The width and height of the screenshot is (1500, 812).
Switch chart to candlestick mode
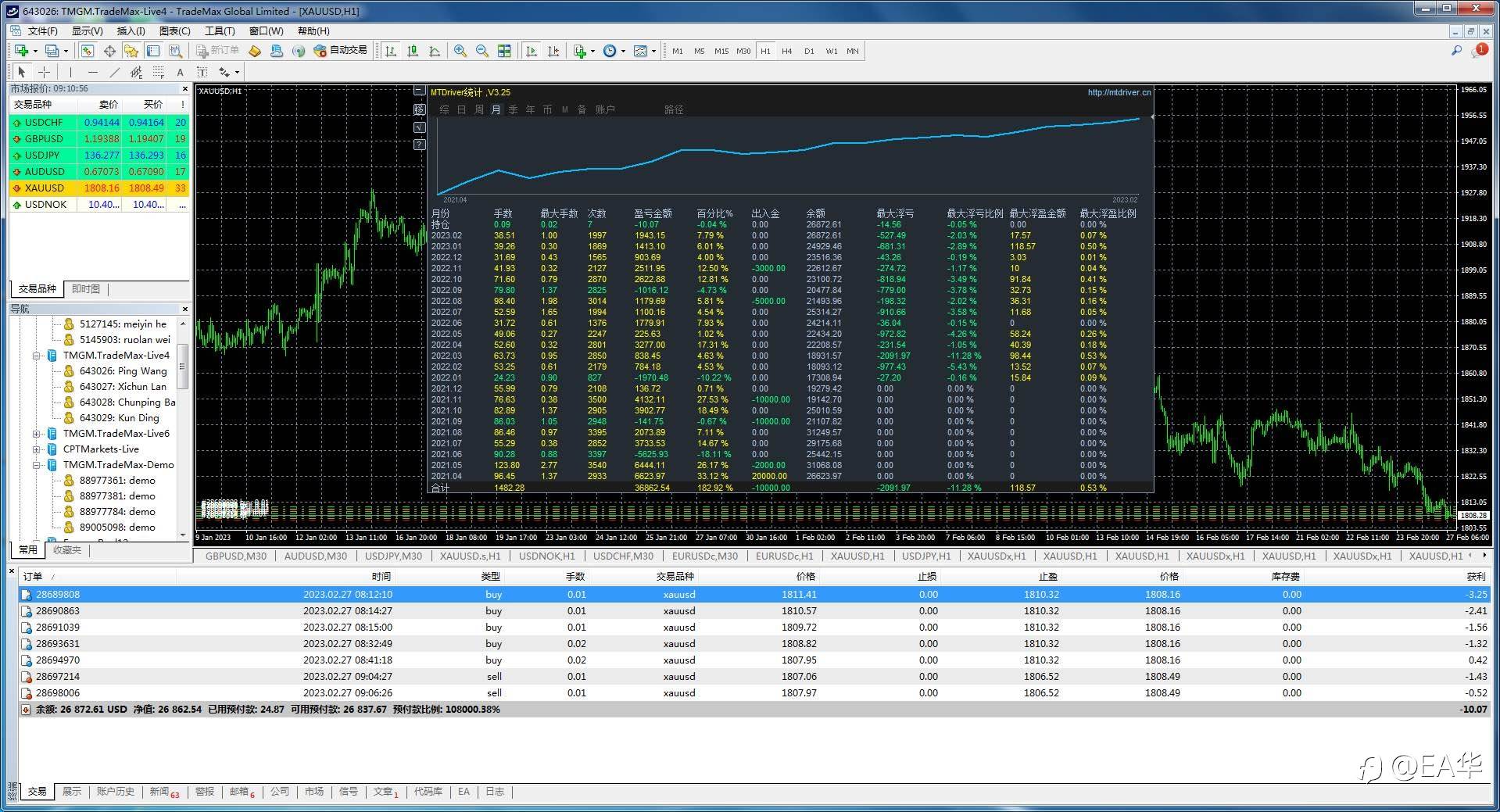click(x=412, y=51)
